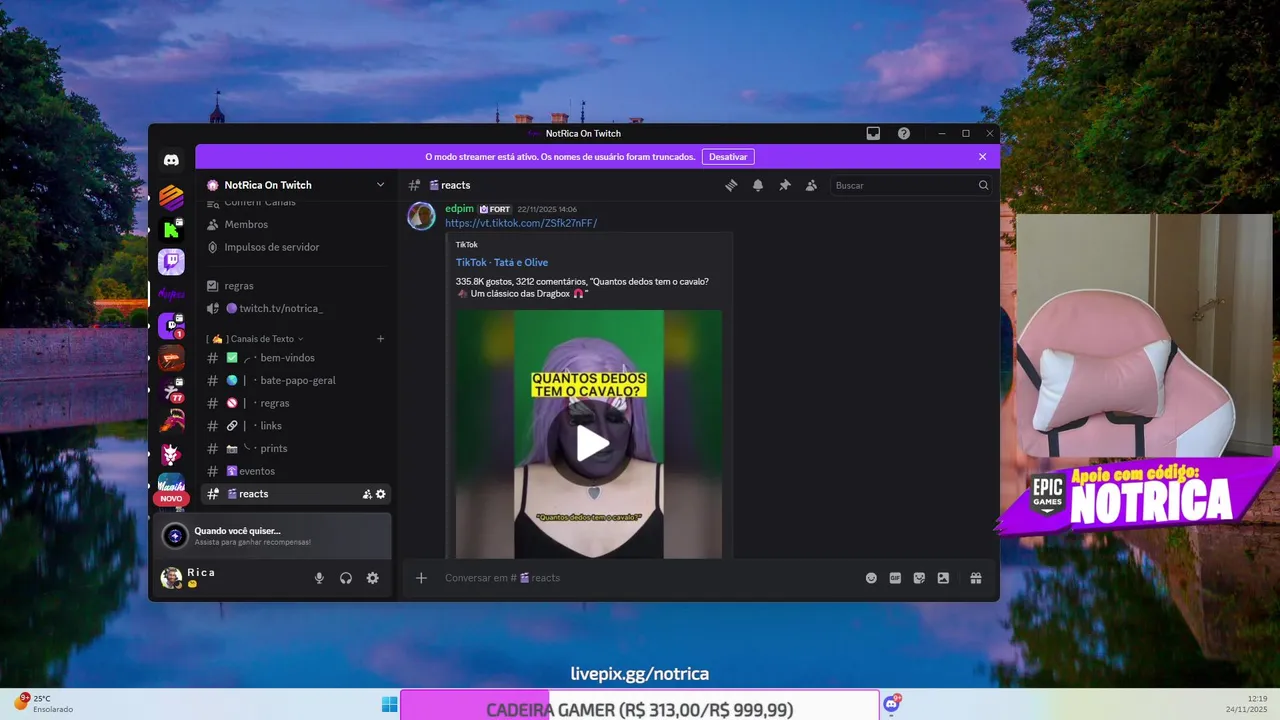The width and height of the screenshot is (1280, 720).
Task: Select the eventos channel
Action: (x=295, y=471)
